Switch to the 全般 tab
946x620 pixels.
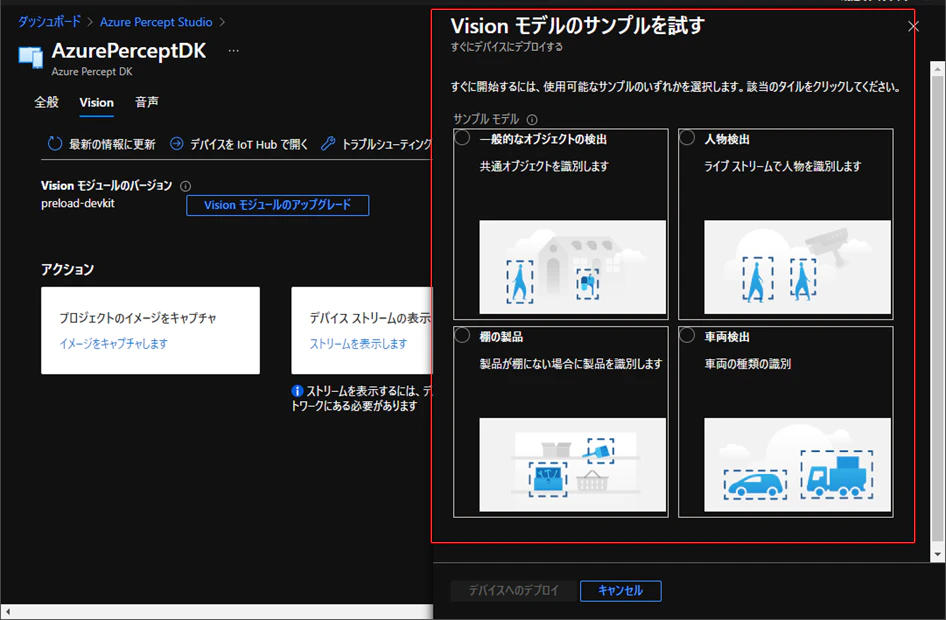click(x=46, y=102)
